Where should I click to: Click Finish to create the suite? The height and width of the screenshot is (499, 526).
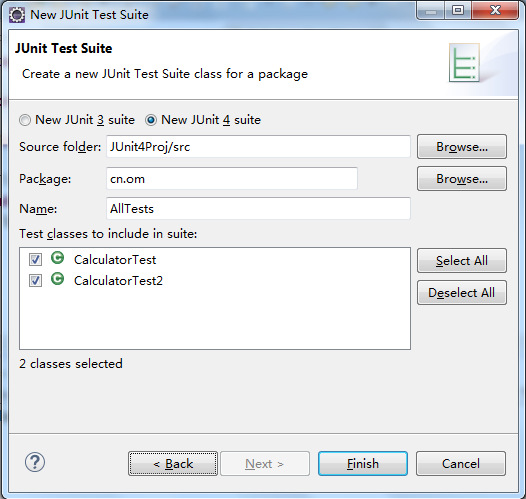[363, 463]
